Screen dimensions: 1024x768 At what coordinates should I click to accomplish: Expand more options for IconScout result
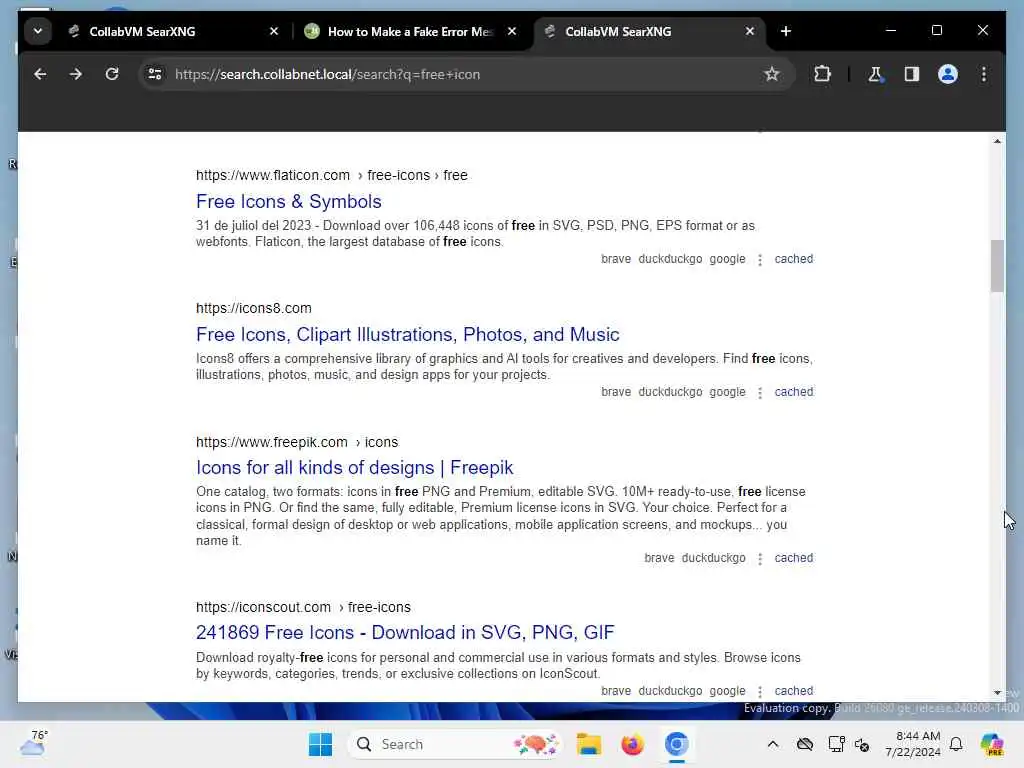click(x=760, y=691)
